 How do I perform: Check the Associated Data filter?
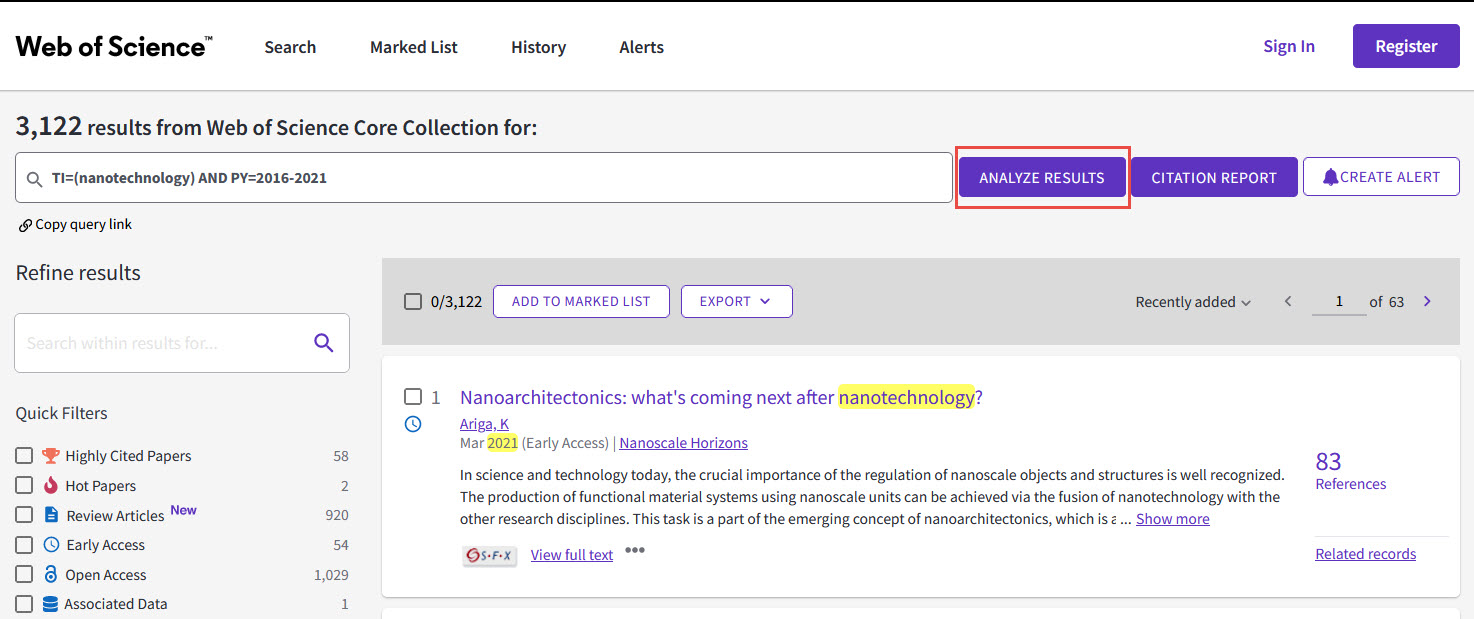24,604
